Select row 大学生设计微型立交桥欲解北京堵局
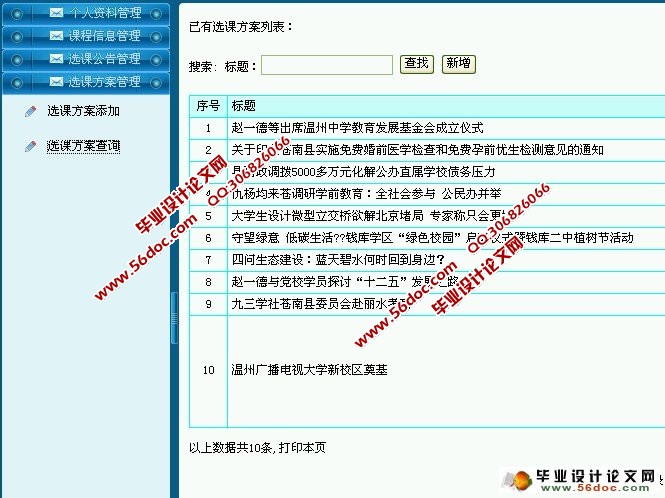Image resolution: width=665 pixels, height=498 pixels. [427, 216]
